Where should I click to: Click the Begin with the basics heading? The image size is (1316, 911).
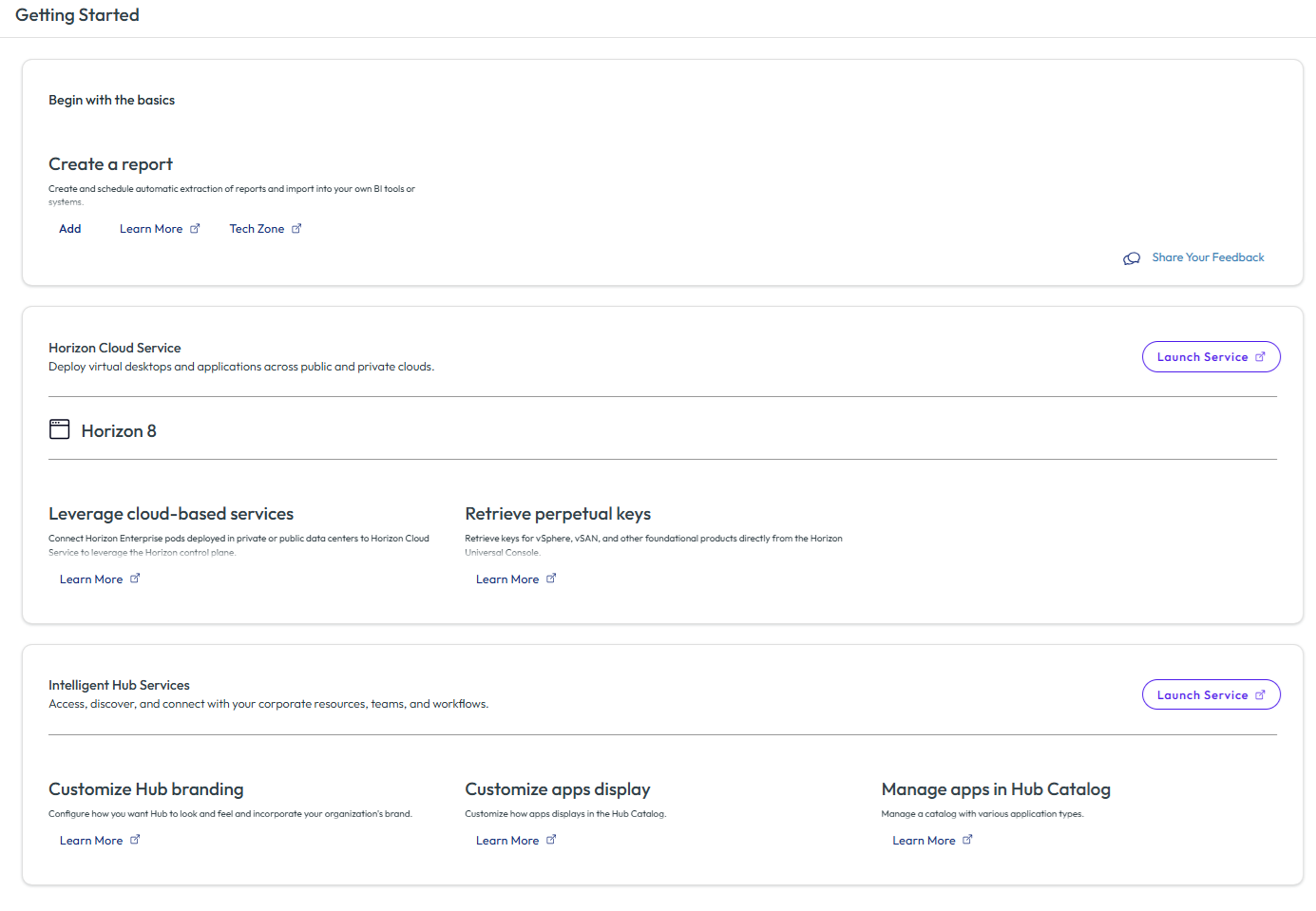click(112, 100)
